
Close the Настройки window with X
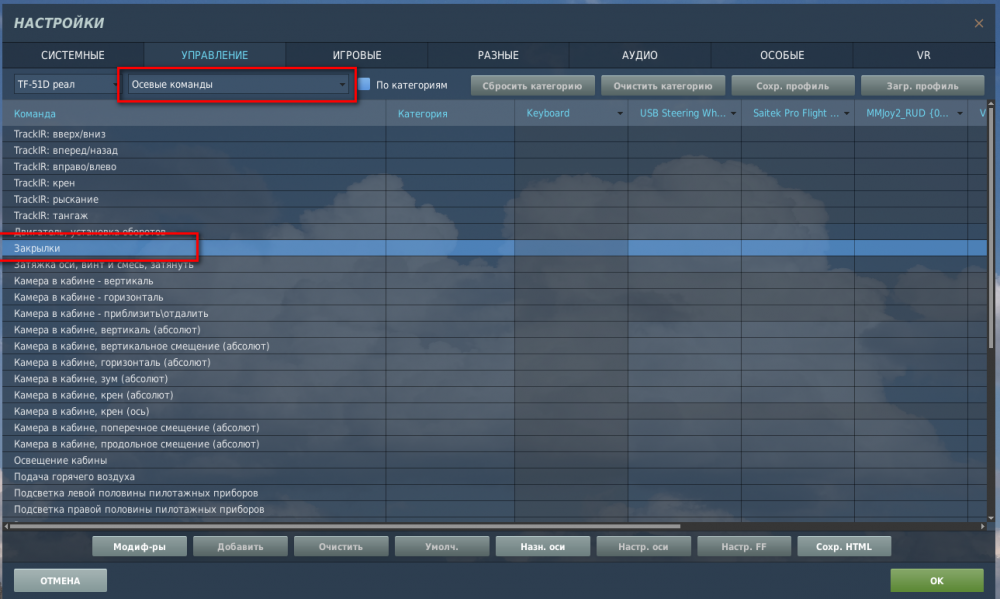[x=978, y=24]
